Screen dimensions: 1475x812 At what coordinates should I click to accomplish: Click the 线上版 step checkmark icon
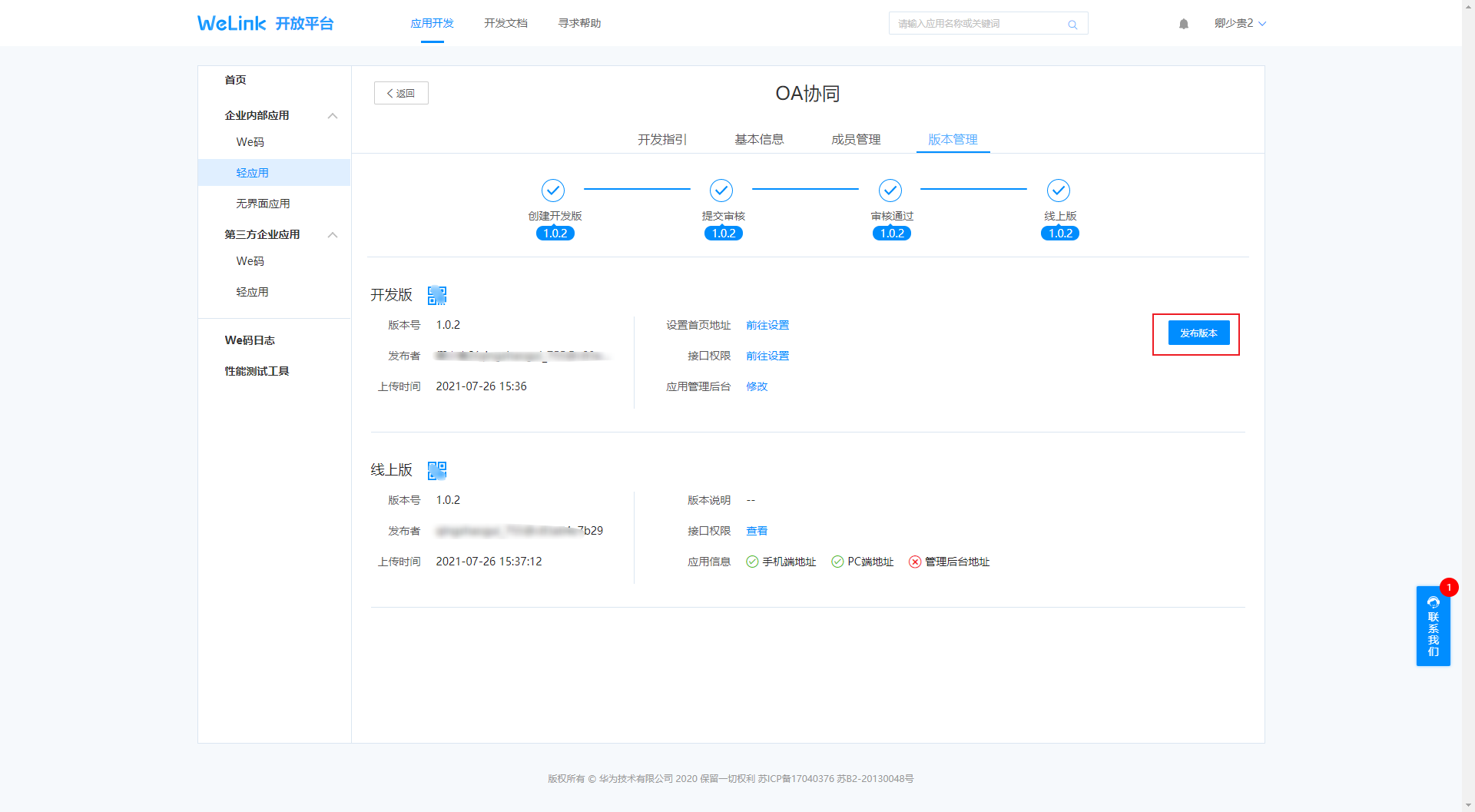tap(1059, 190)
